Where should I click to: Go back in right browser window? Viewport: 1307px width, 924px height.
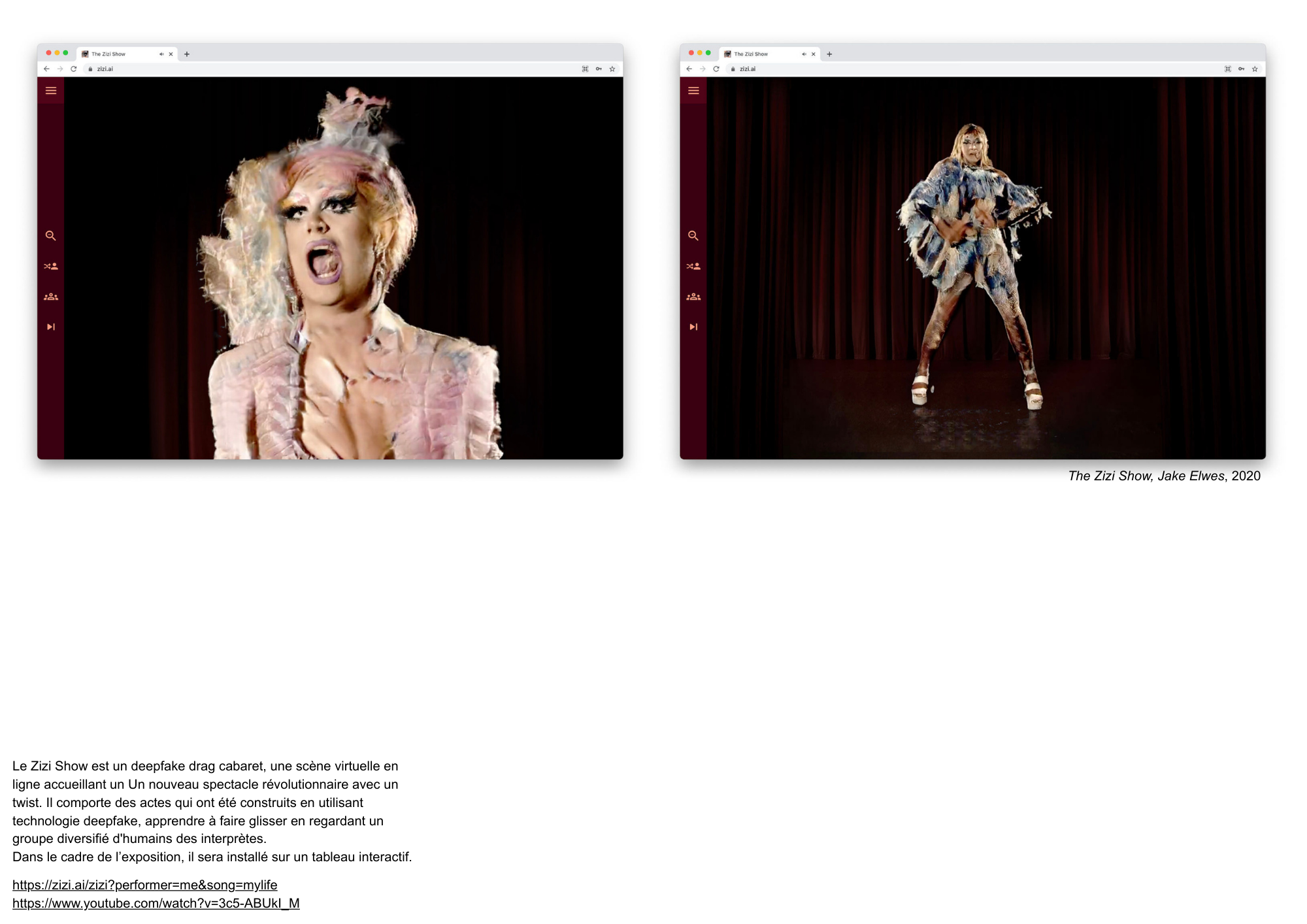(689, 69)
